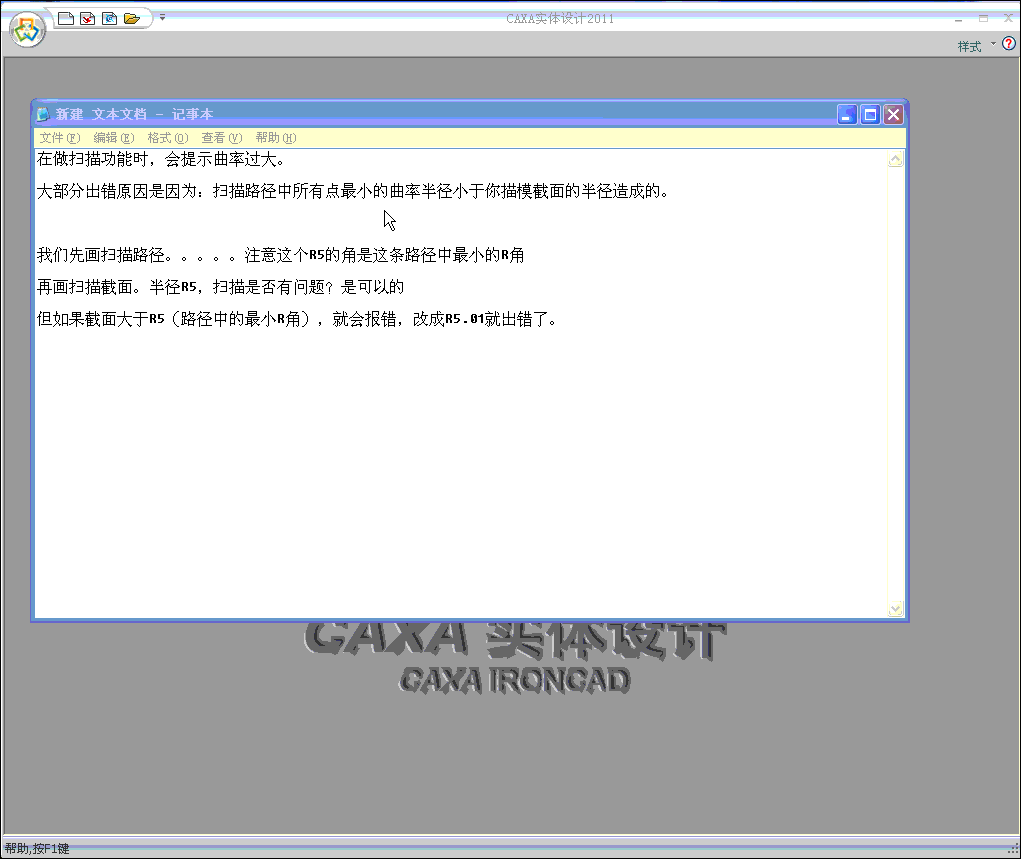The width and height of the screenshot is (1021, 859).
Task: Restore the CAXA main window
Action: coord(983,19)
